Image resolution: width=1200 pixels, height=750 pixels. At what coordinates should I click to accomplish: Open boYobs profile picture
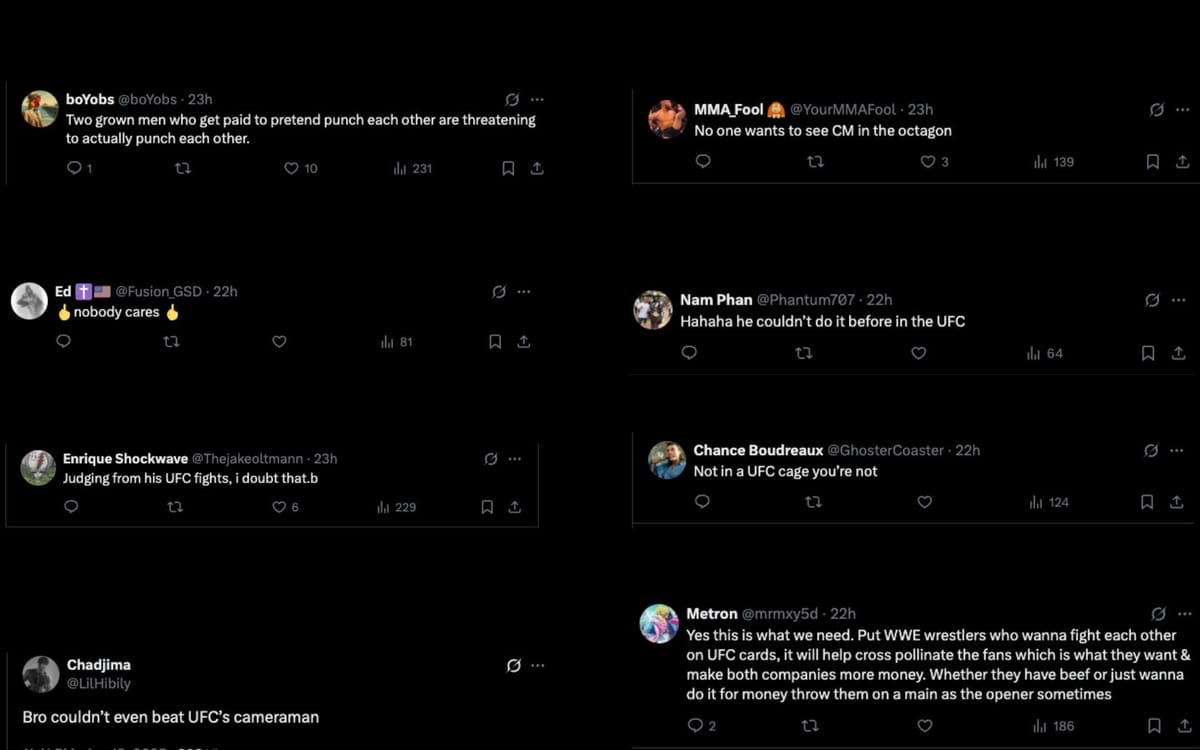[x=40, y=109]
